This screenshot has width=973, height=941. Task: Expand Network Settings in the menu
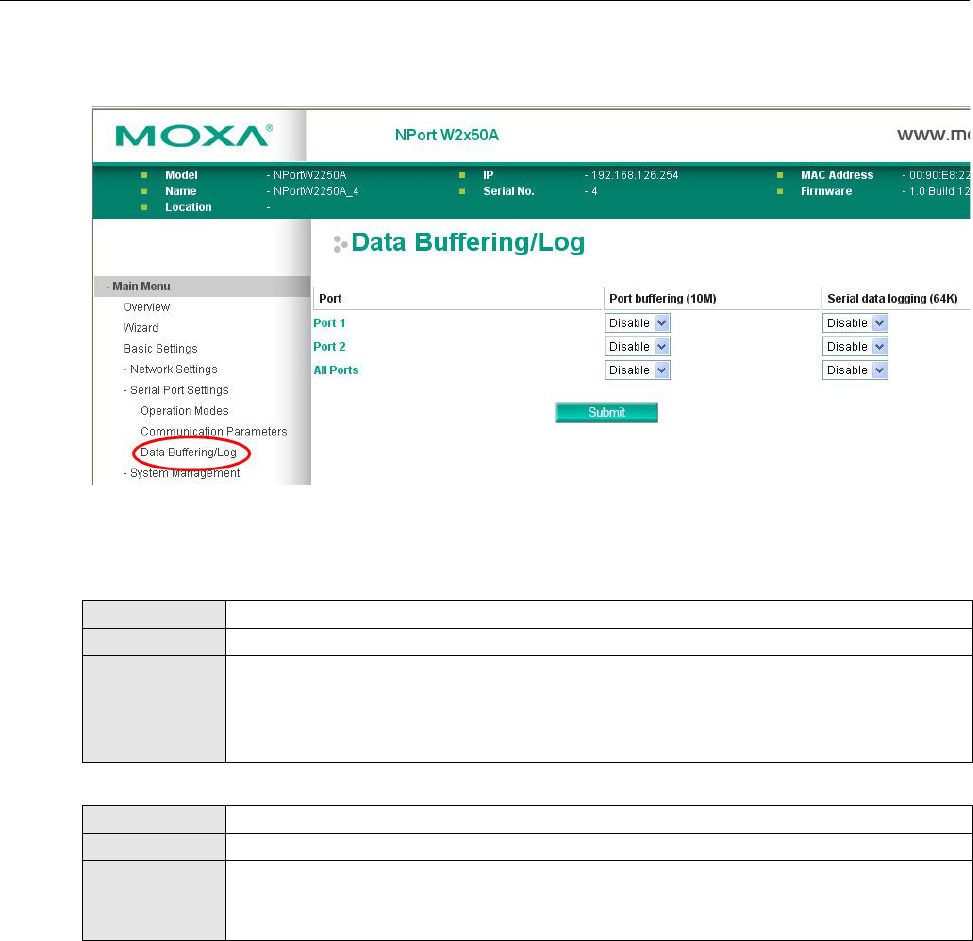coord(173,369)
